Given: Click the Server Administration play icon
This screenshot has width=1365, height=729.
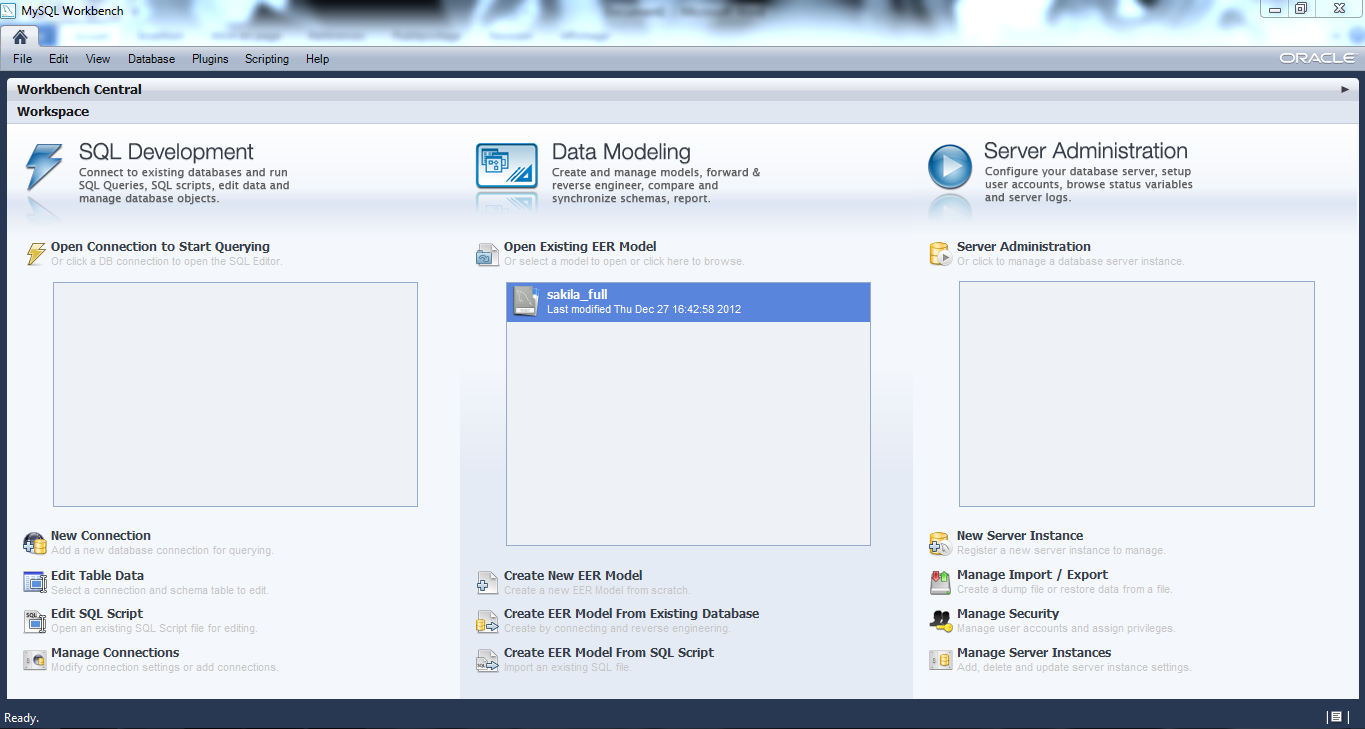Looking at the screenshot, I should [949, 167].
